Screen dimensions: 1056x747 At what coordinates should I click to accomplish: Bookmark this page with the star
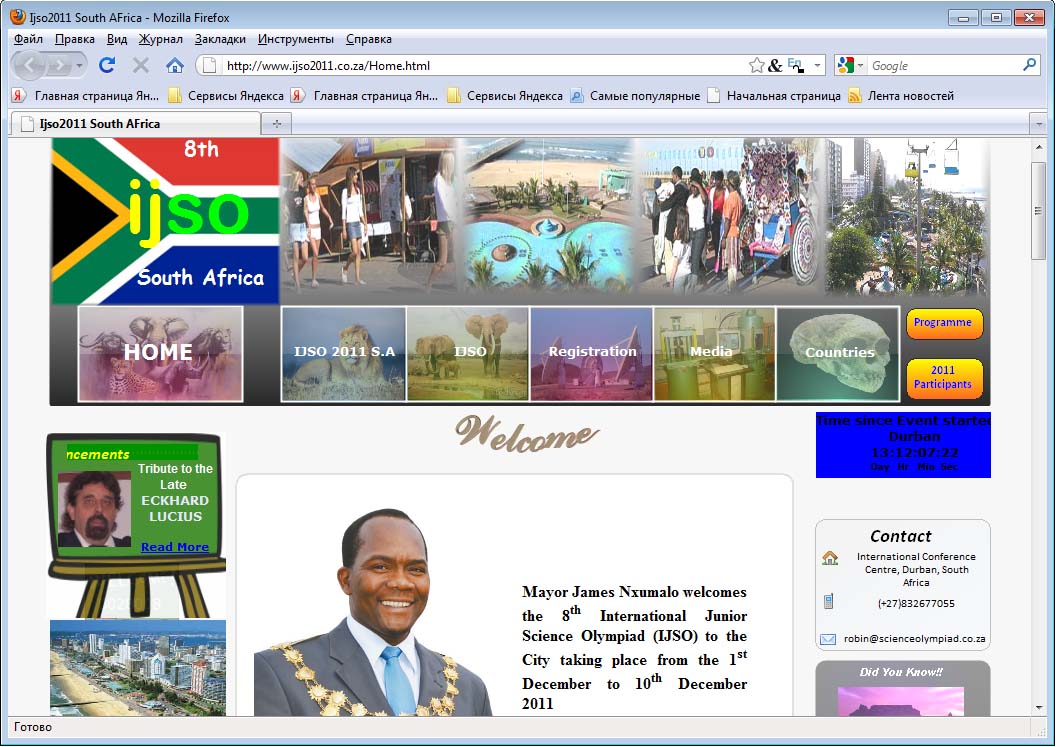(x=756, y=65)
